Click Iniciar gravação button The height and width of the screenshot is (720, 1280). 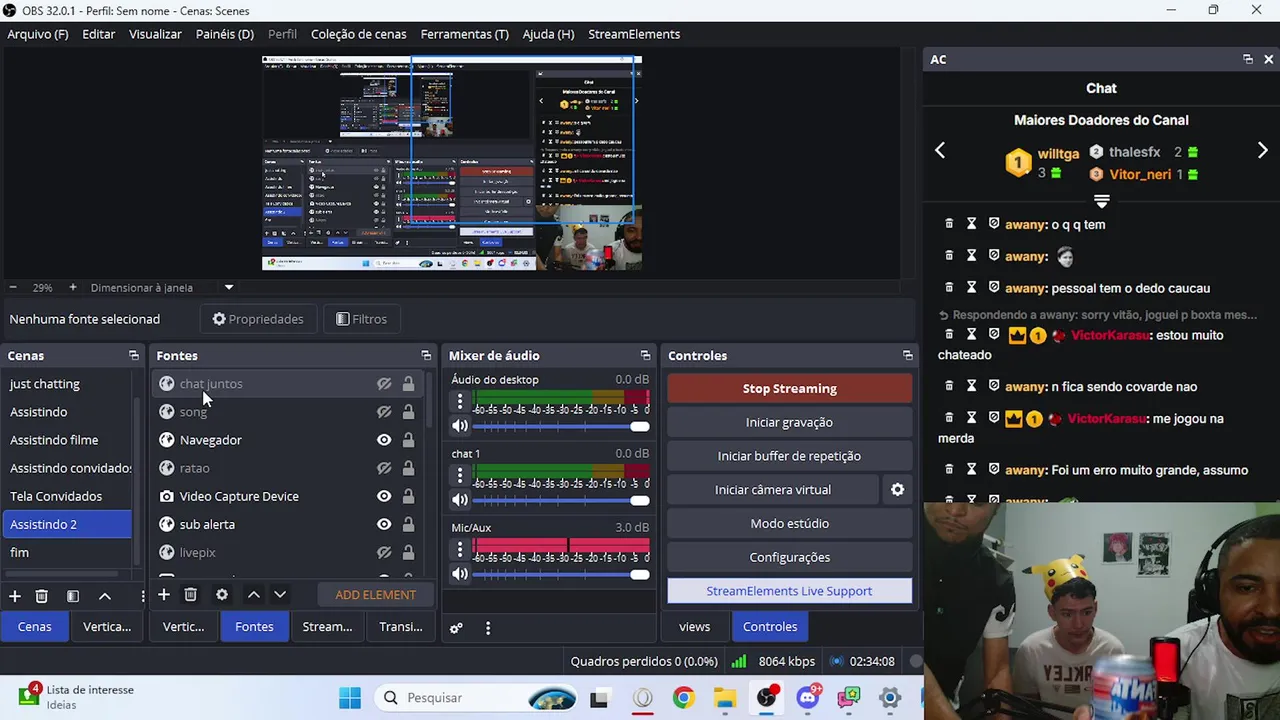790,422
